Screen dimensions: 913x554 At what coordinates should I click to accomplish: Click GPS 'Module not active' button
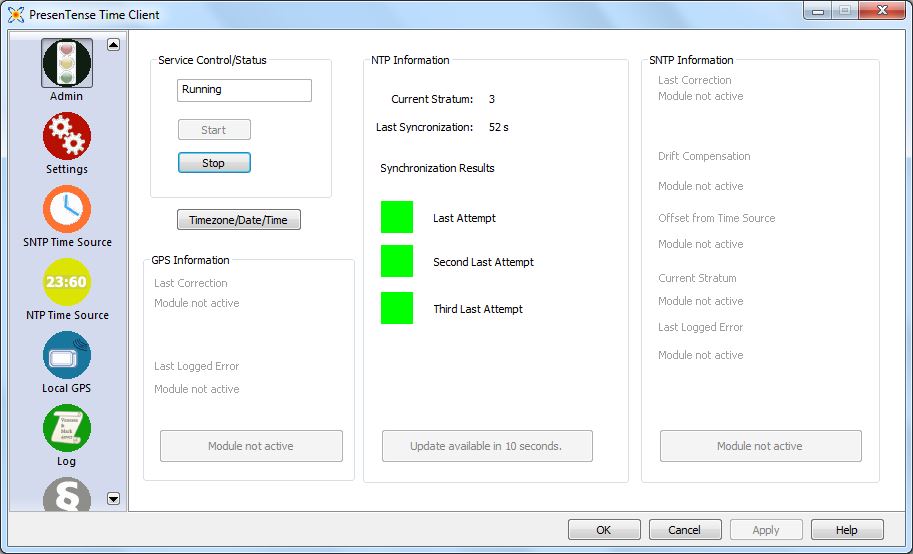[252, 446]
